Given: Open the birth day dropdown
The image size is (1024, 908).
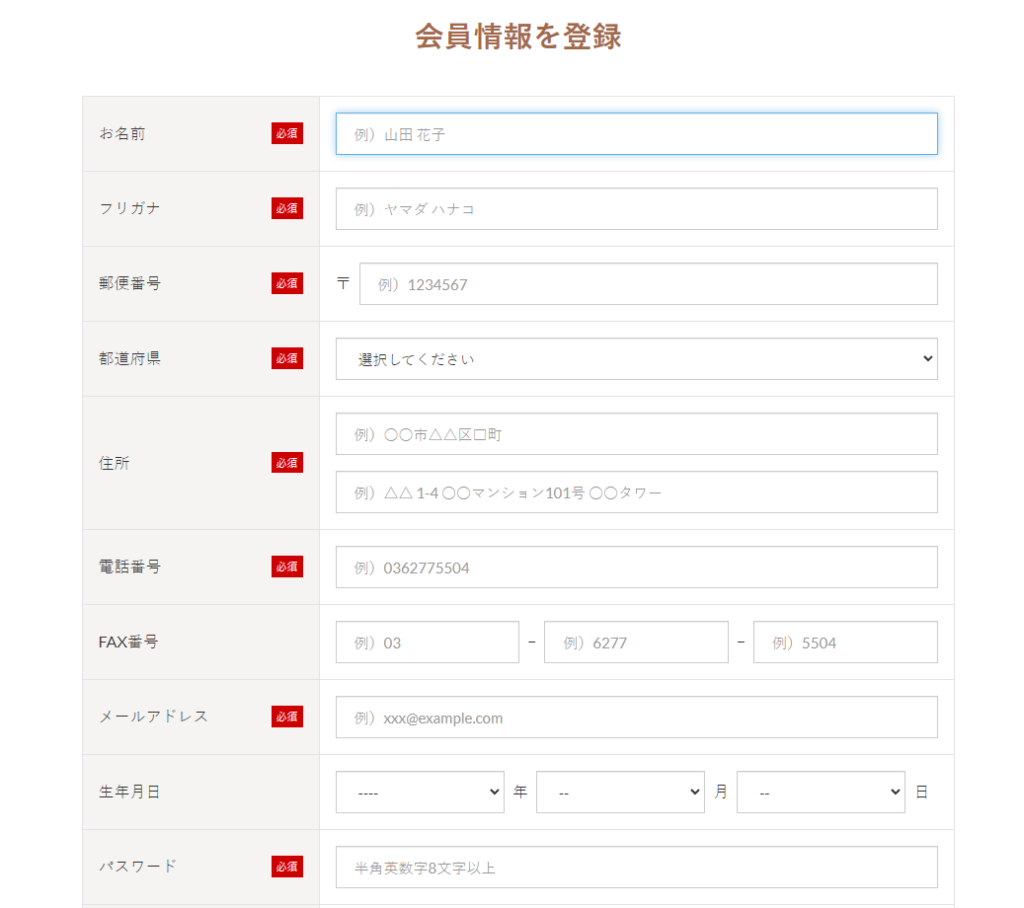Looking at the screenshot, I should (x=820, y=792).
